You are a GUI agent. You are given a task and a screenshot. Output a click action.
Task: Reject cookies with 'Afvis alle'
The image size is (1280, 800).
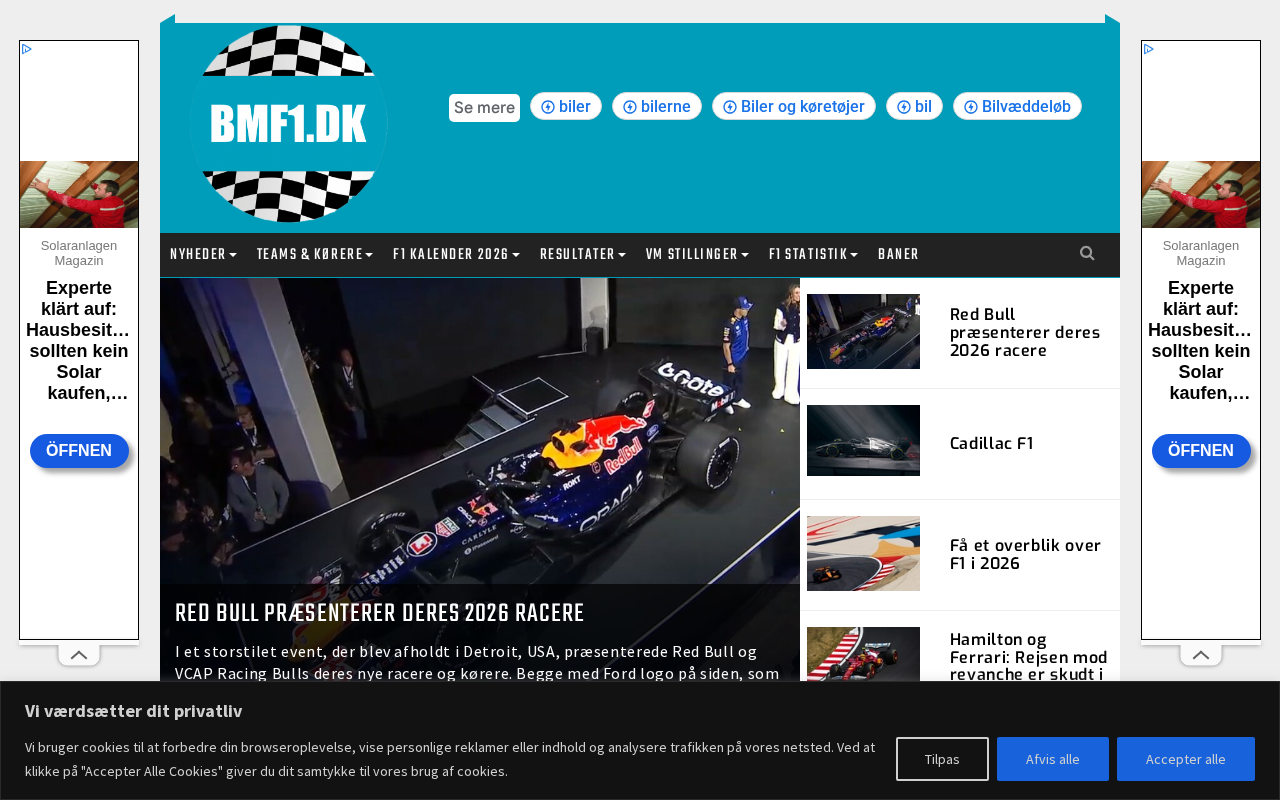point(1053,759)
